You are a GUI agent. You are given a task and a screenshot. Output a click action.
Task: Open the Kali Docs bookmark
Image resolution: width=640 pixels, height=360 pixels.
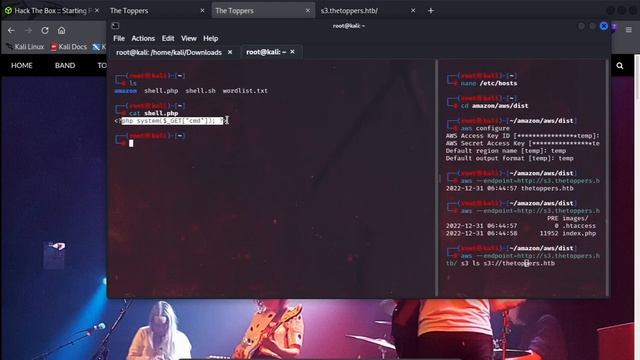coord(69,47)
